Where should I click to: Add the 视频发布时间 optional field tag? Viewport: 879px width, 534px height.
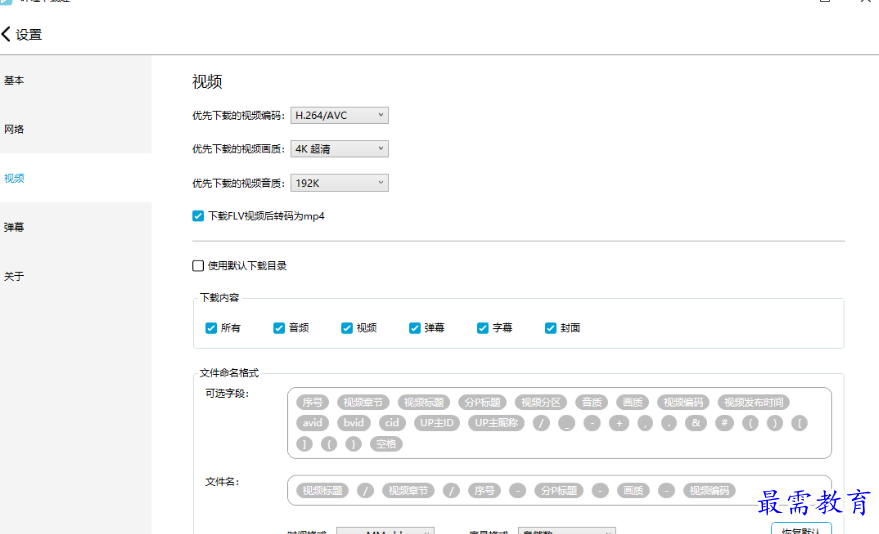(753, 402)
